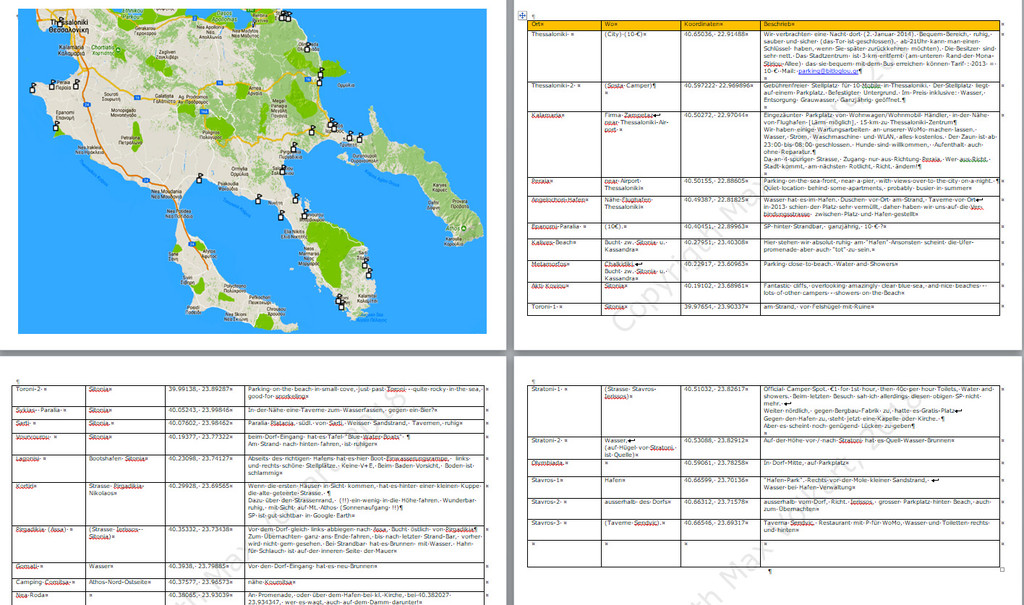Click coordinates "40.37577, 23.96573"

[200, 582]
